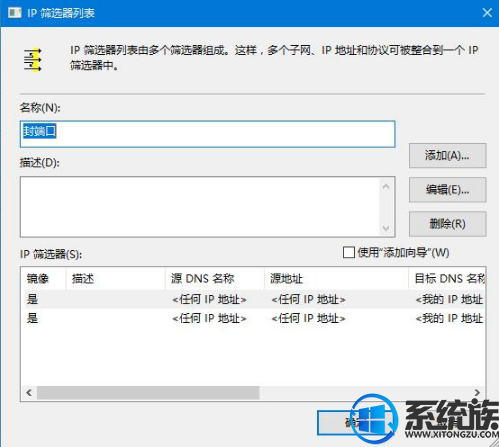Click the 添加(A)... button
499x447 pixels.
(447, 156)
